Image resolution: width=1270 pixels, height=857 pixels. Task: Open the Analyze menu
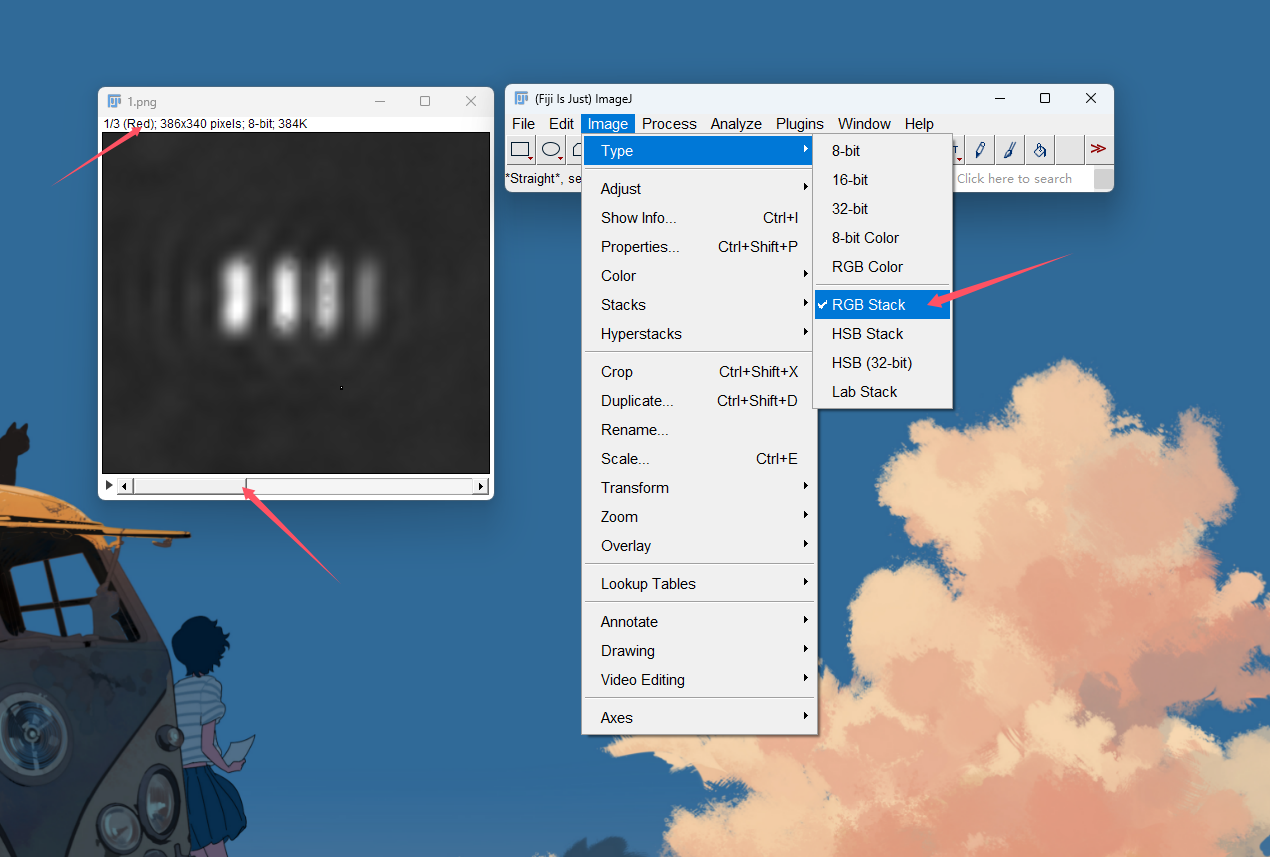[x=736, y=124]
